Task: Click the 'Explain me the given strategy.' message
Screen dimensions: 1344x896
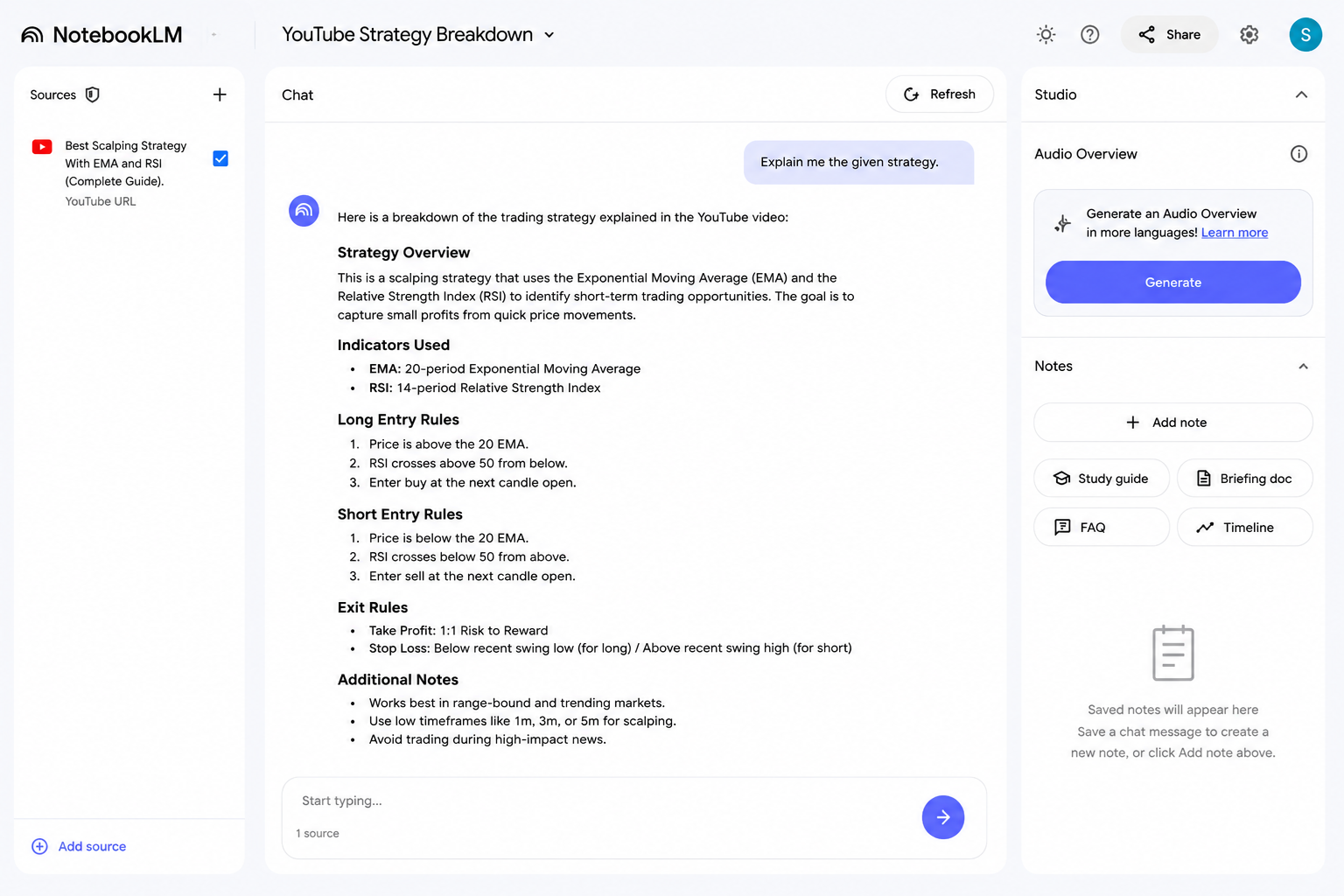Action: pyautogui.click(x=858, y=163)
